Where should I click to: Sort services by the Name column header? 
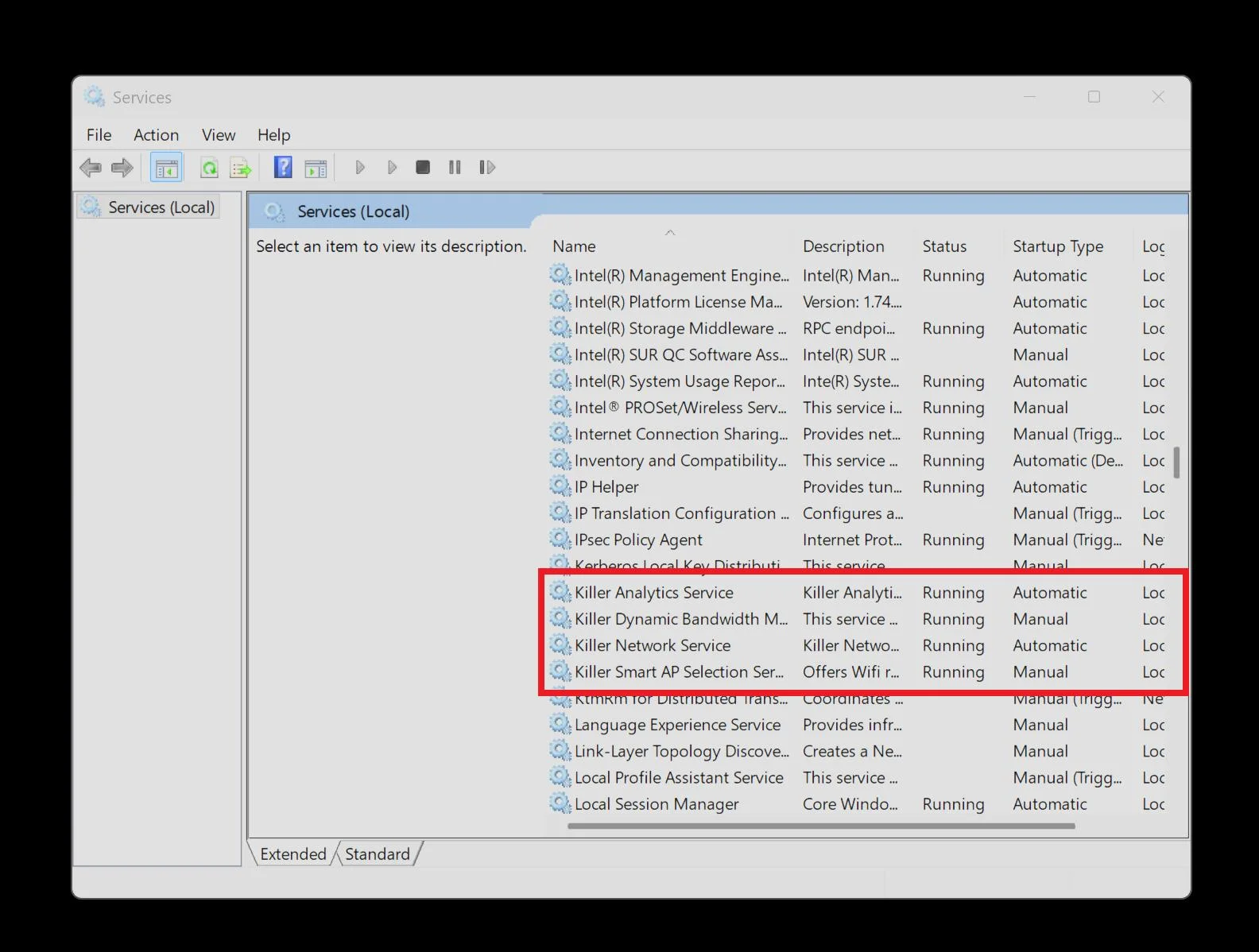670,246
